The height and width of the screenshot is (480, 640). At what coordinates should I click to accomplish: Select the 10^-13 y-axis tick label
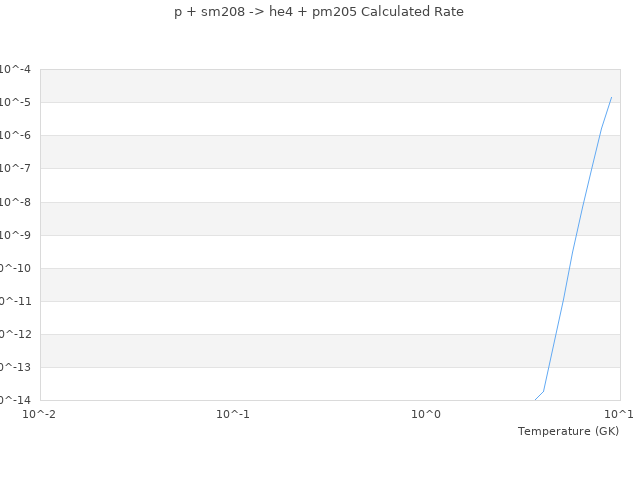click(15, 367)
